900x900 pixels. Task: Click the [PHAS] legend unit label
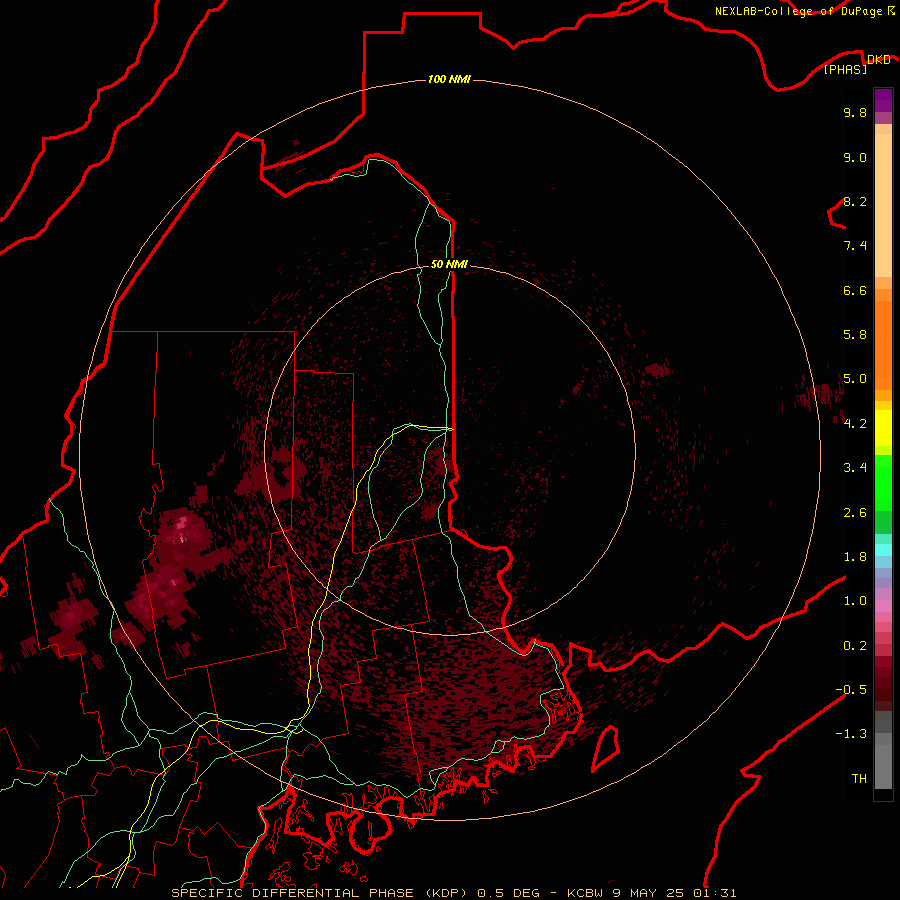(x=845, y=69)
